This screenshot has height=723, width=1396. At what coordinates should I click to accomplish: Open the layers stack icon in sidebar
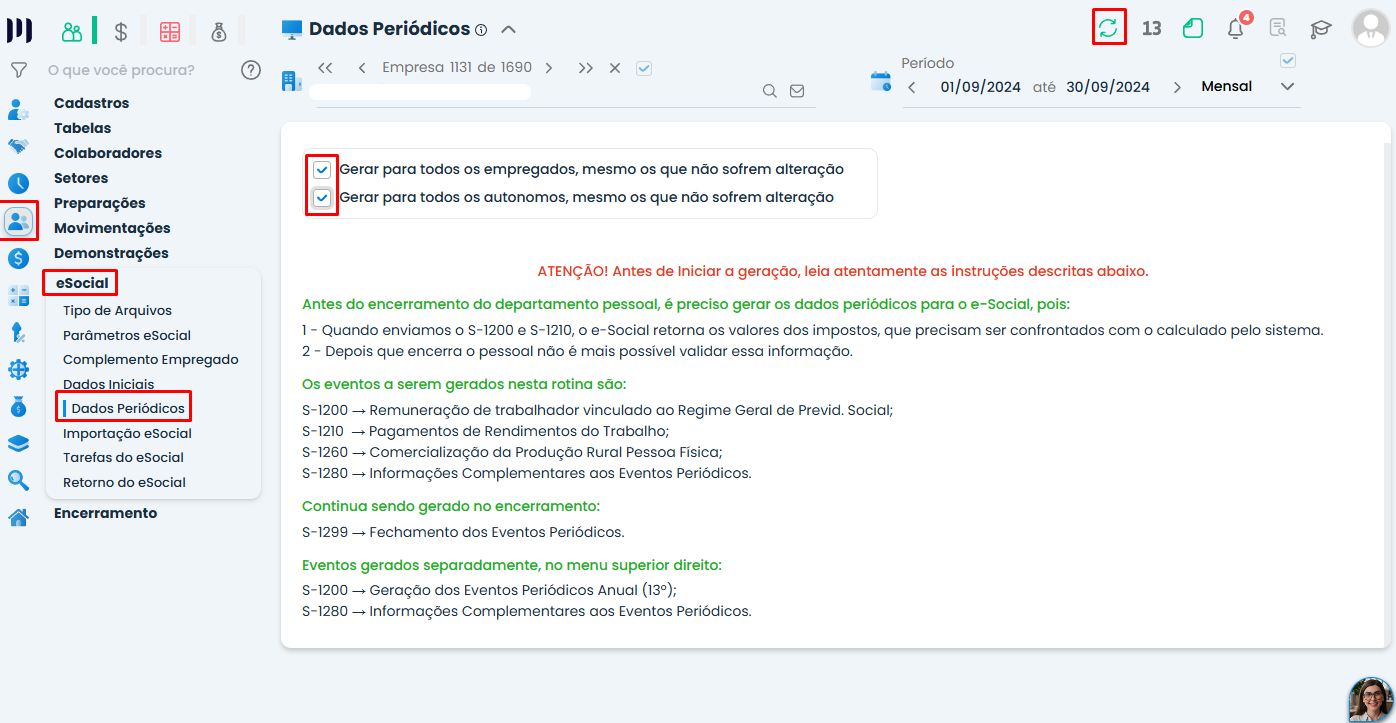[18, 443]
